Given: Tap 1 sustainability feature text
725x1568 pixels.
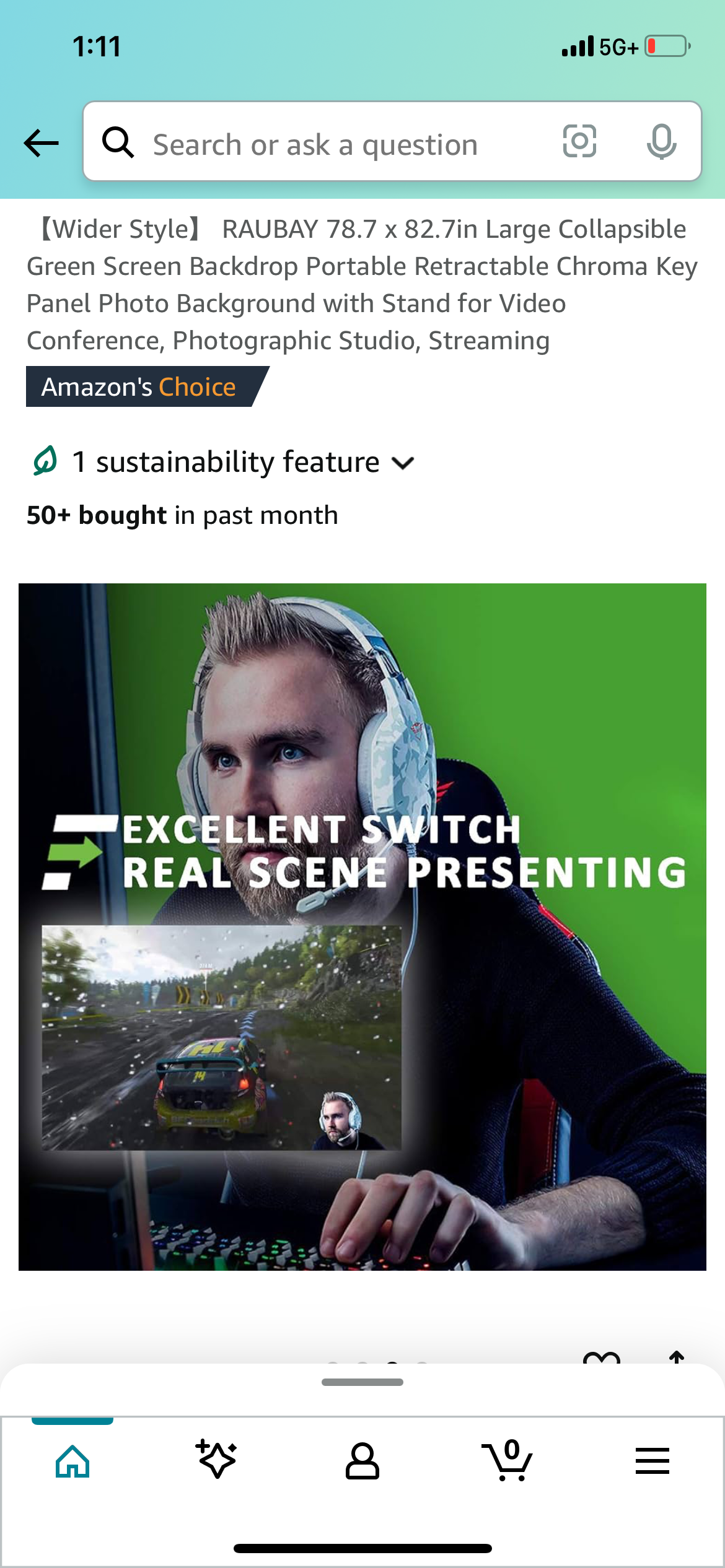Looking at the screenshot, I should pos(226,462).
